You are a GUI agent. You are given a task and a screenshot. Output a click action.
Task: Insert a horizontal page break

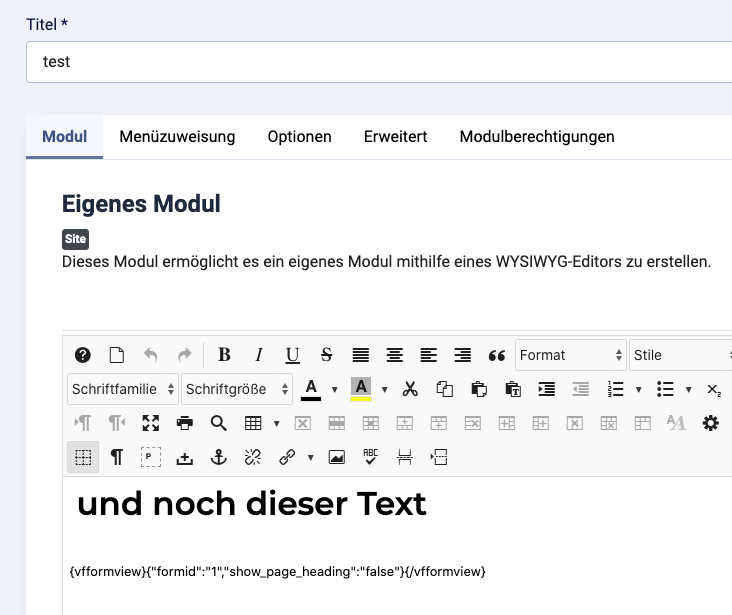tap(405, 457)
